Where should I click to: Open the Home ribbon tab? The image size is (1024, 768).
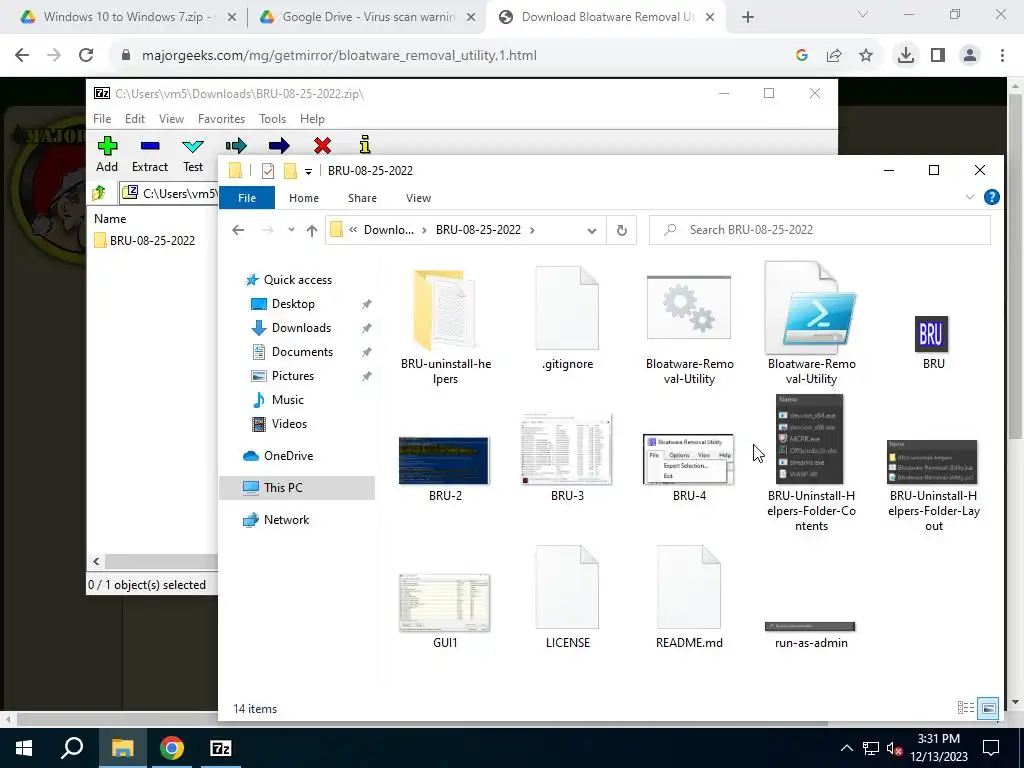click(x=304, y=198)
